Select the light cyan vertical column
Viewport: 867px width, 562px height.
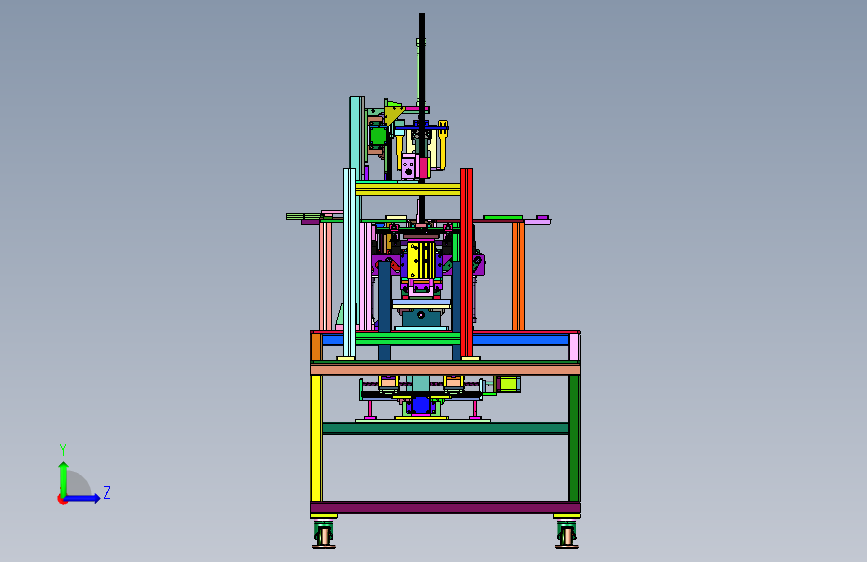point(349,263)
